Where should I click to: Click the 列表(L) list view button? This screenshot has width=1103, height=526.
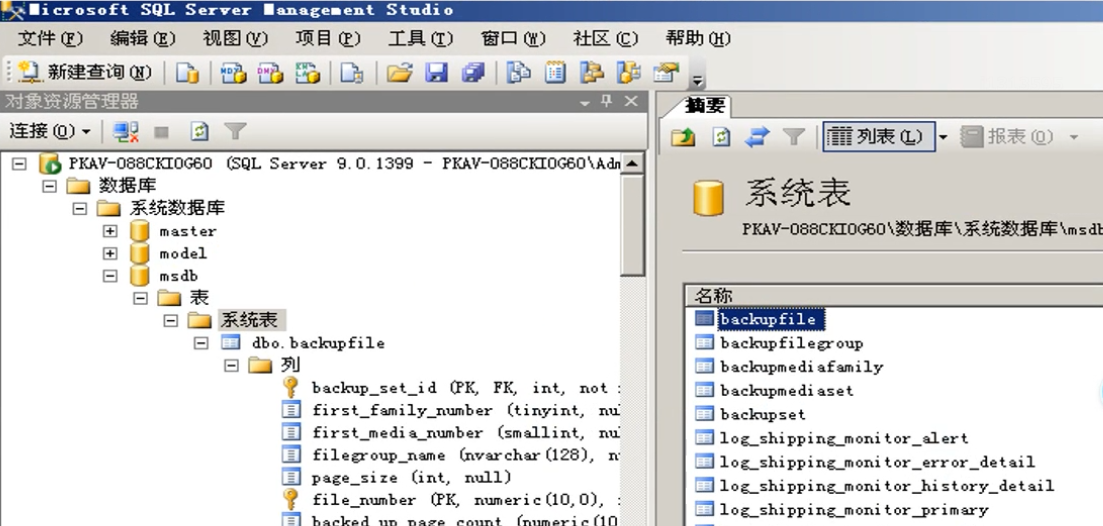point(879,136)
